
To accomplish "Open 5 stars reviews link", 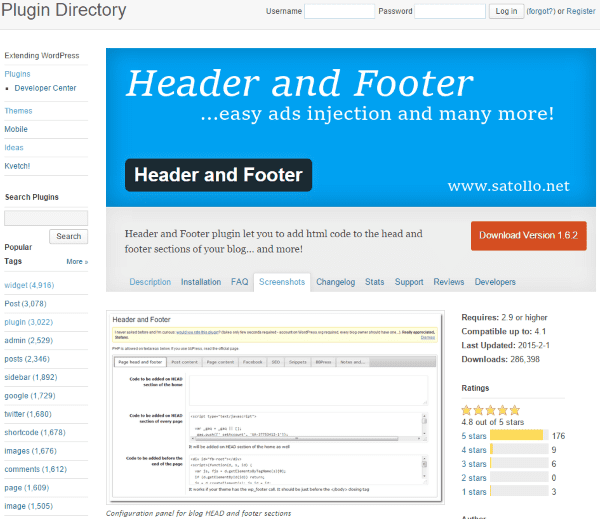I will click(x=474, y=436).
